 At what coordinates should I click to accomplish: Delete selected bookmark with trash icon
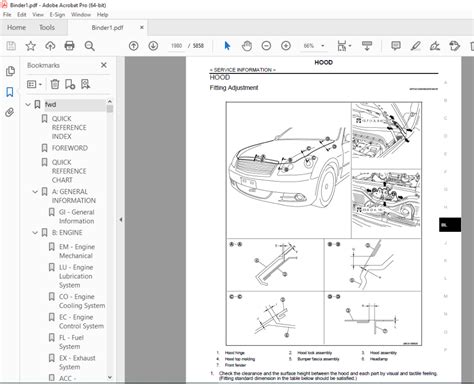[x=55, y=84]
